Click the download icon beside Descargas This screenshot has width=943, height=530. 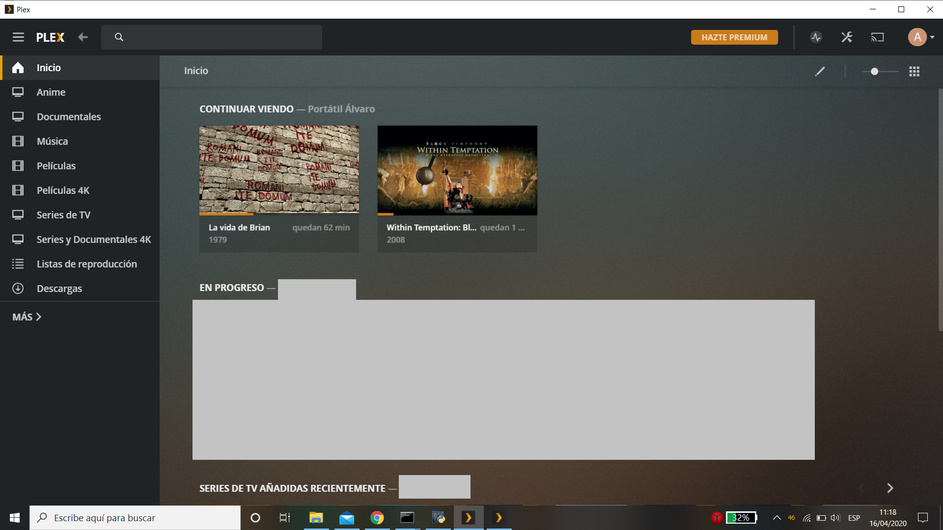[18, 289]
